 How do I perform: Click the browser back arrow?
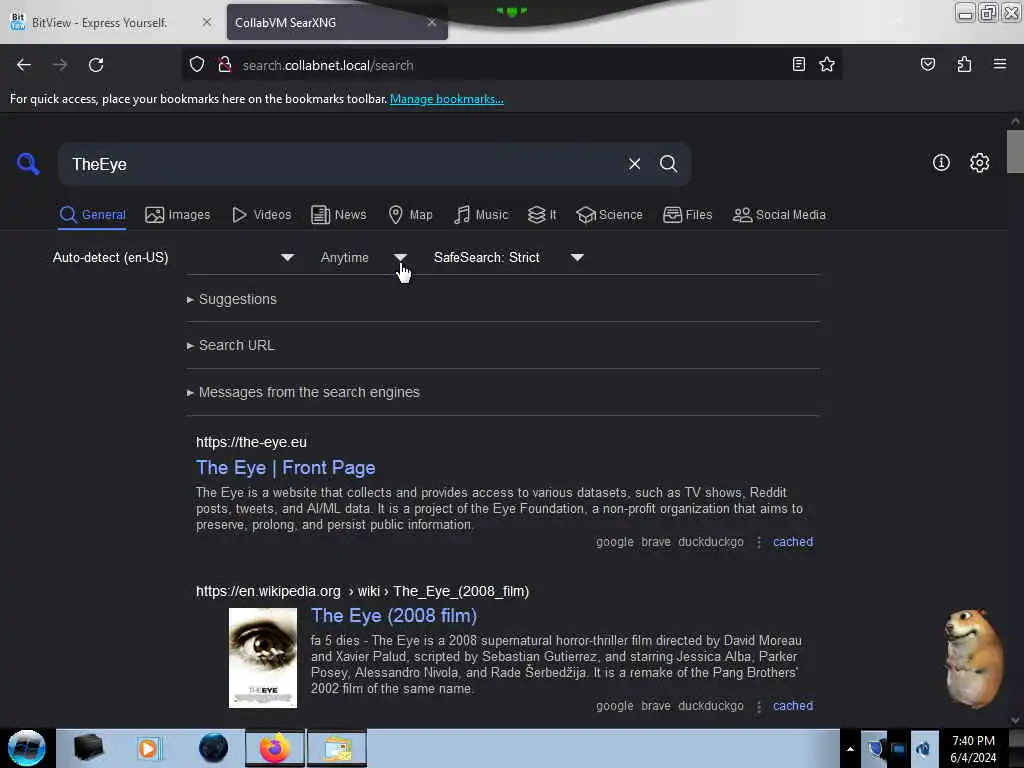pyautogui.click(x=24, y=65)
